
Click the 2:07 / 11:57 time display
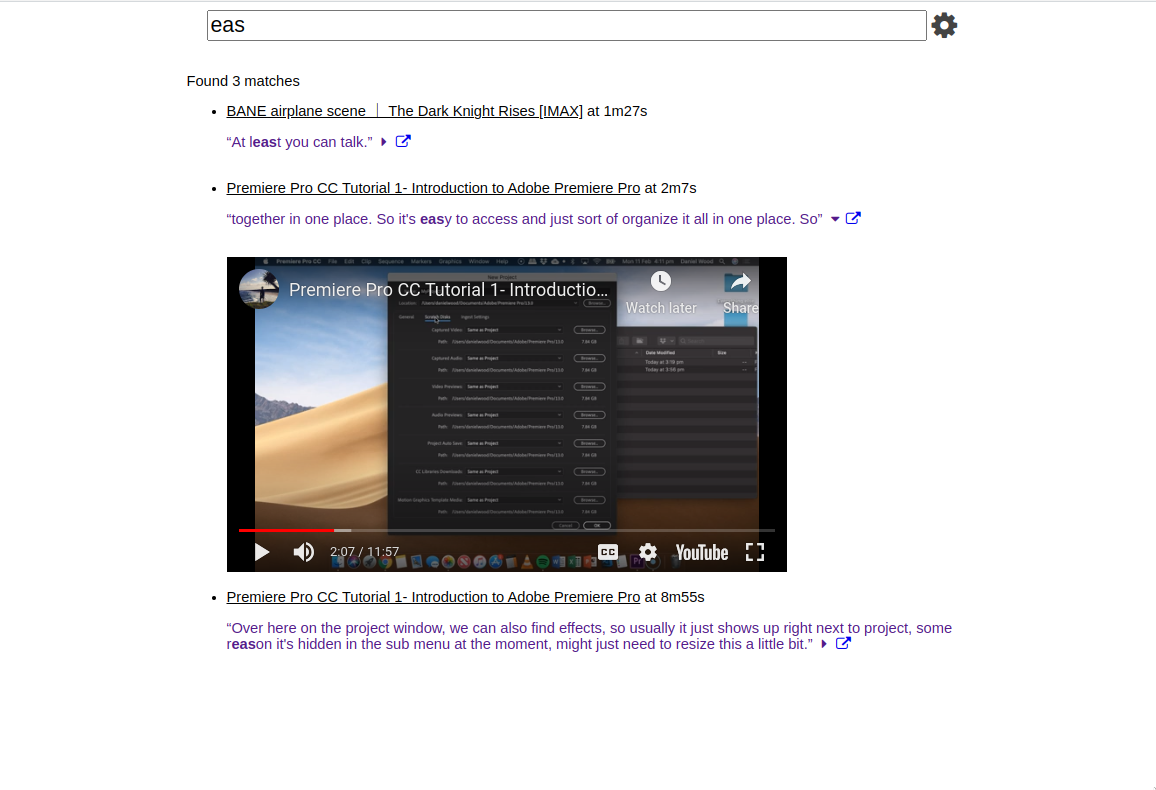[364, 552]
